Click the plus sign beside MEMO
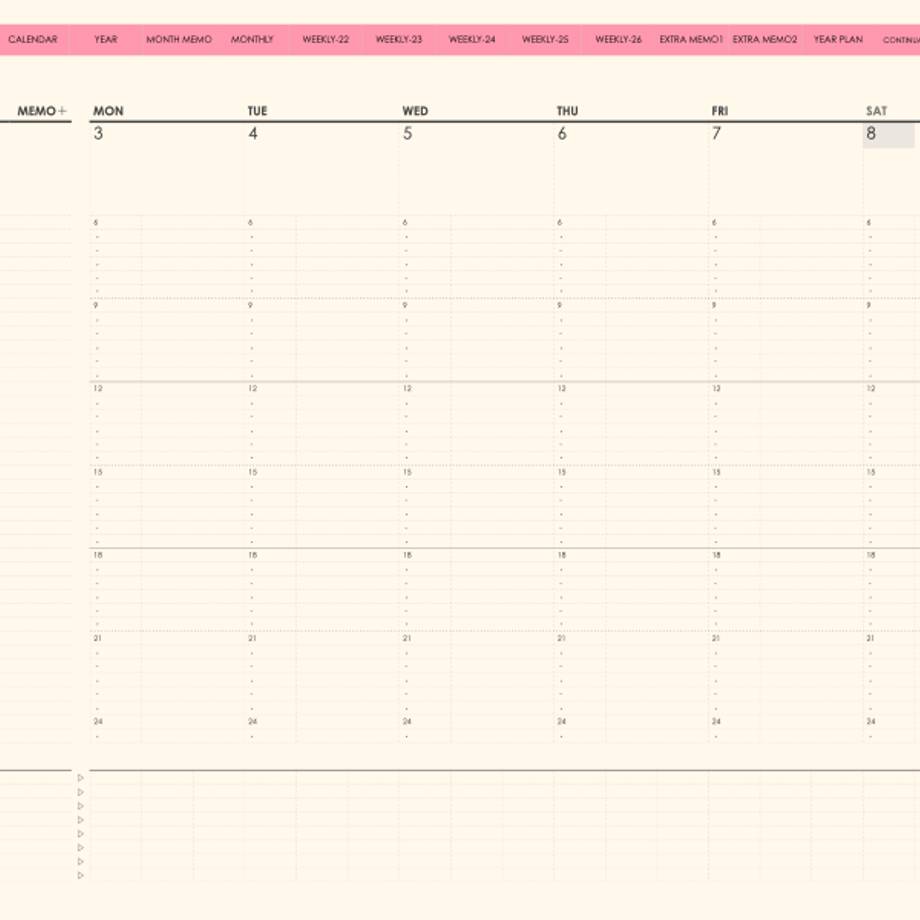The width and height of the screenshot is (920, 920). click(62, 111)
